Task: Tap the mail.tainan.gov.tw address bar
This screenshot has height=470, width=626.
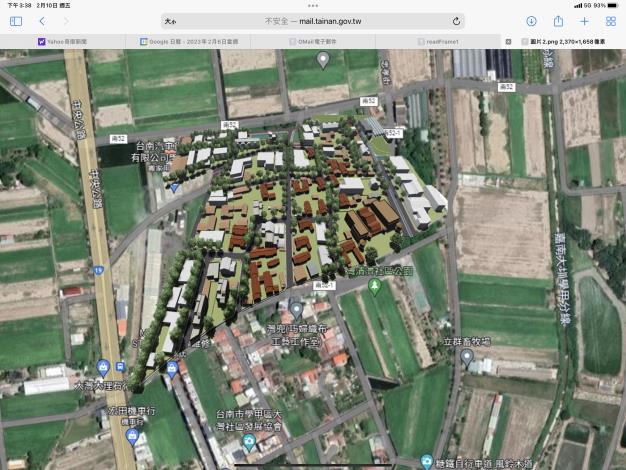Action: (312, 21)
